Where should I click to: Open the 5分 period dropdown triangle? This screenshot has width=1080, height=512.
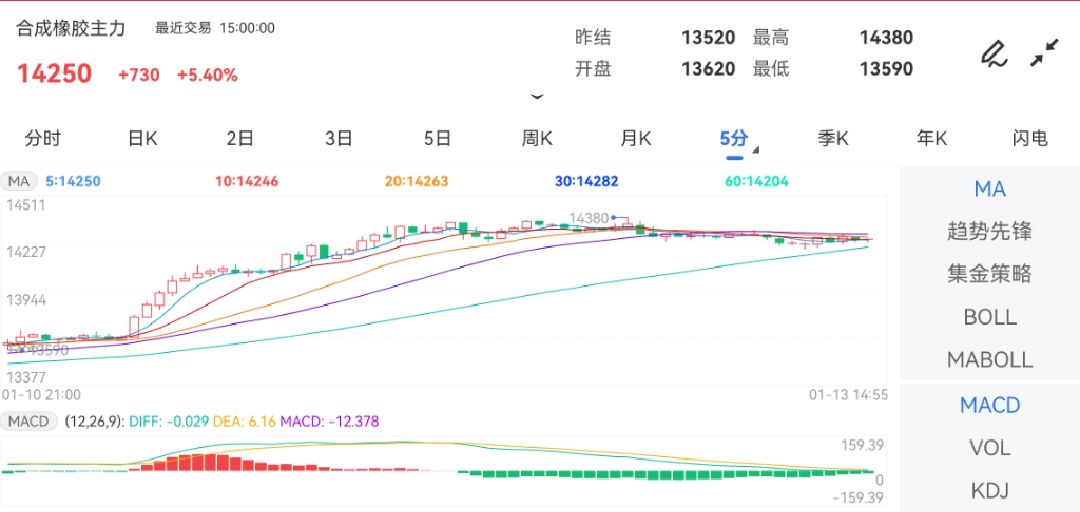(756, 150)
